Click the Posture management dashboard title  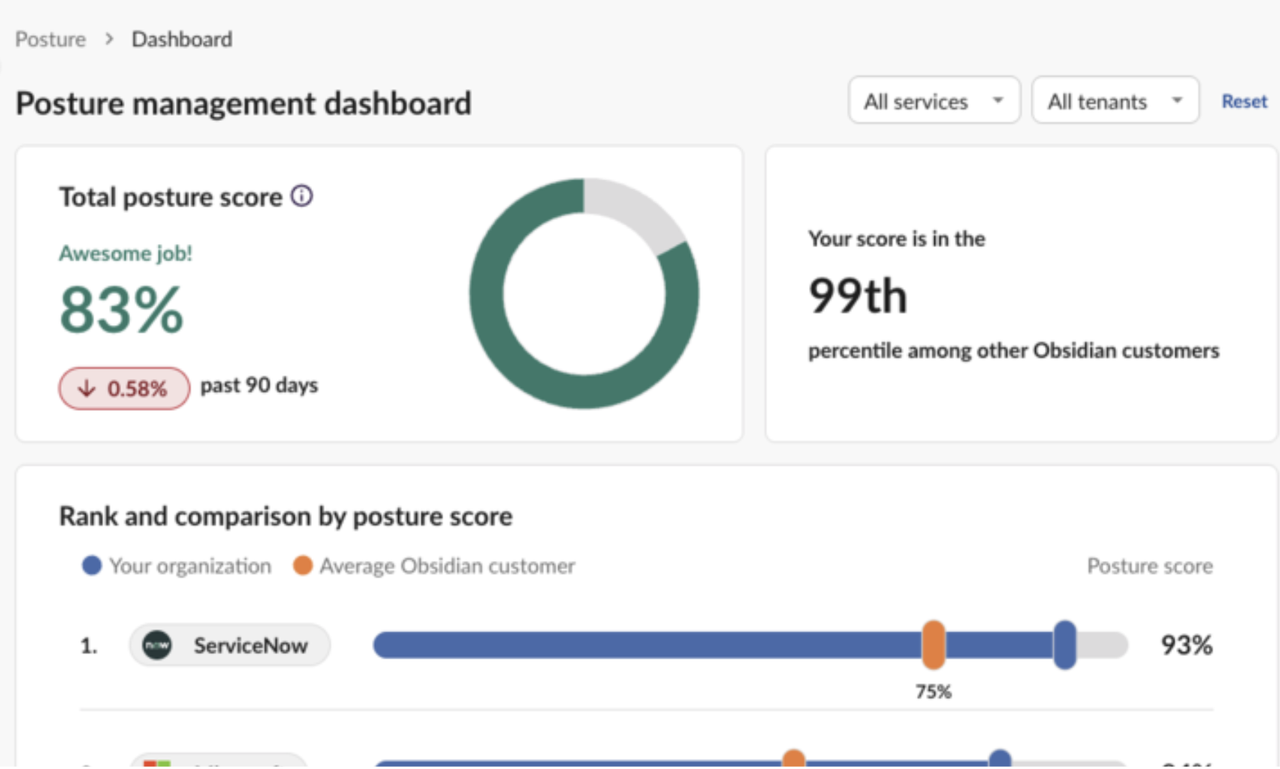click(243, 103)
